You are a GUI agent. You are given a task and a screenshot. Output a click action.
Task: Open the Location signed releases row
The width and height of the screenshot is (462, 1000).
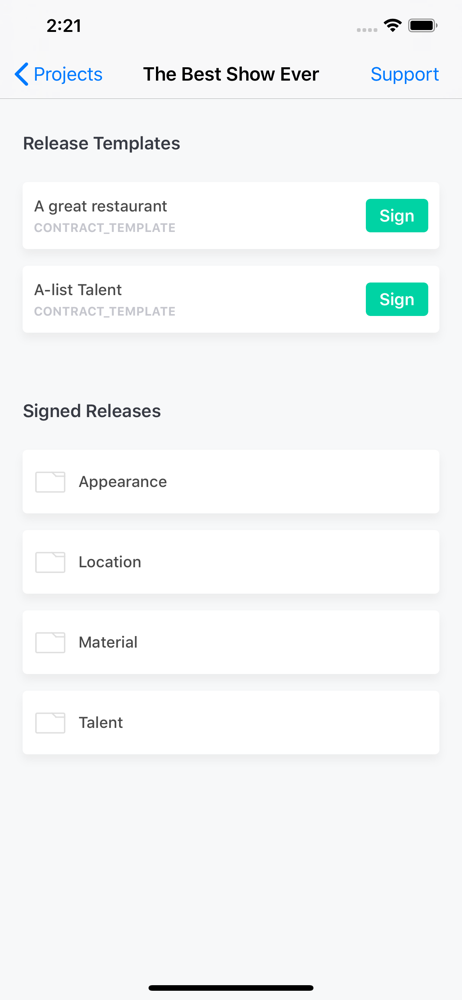[231, 562]
